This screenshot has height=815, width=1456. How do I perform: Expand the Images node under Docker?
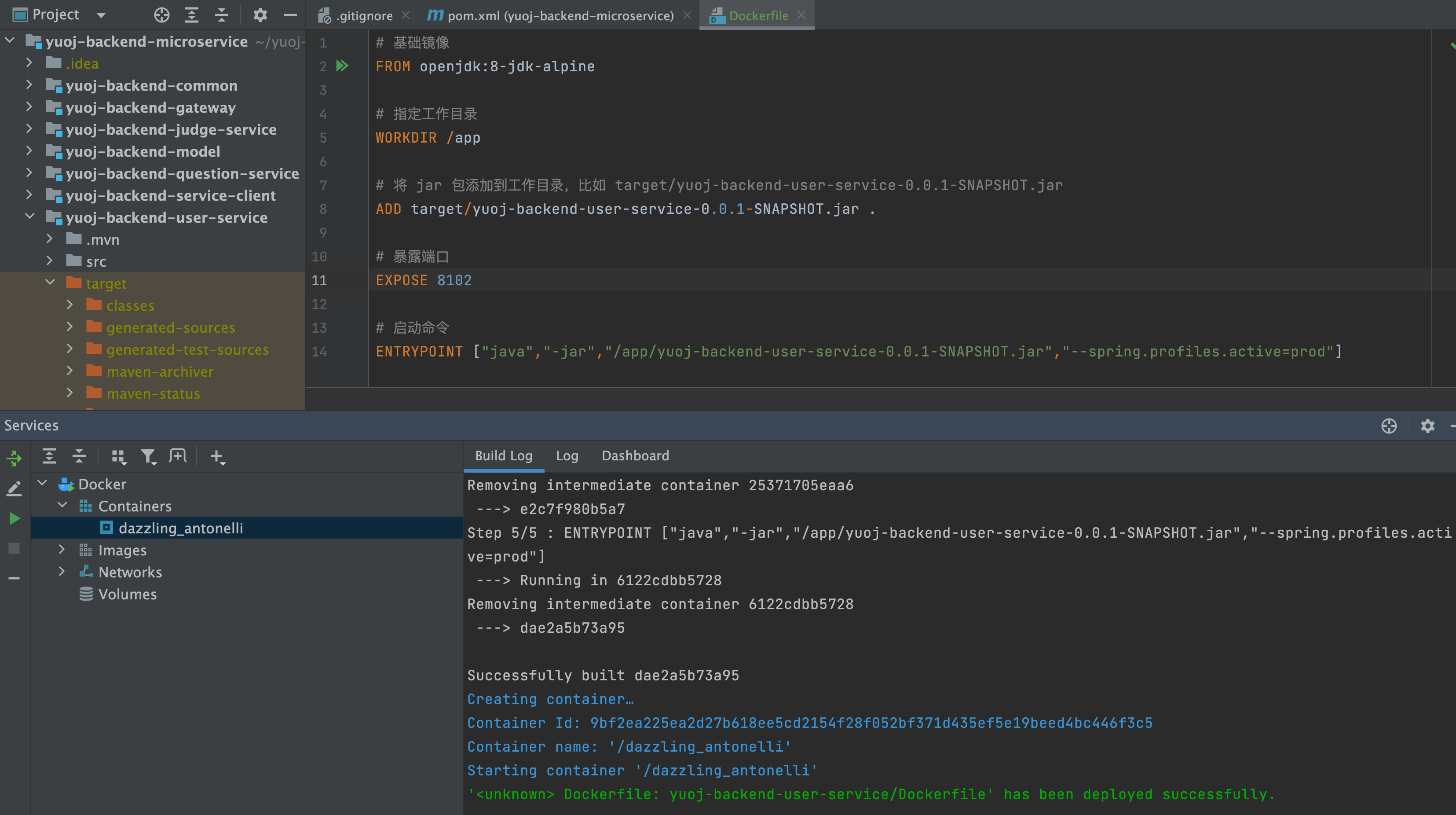coord(62,550)
